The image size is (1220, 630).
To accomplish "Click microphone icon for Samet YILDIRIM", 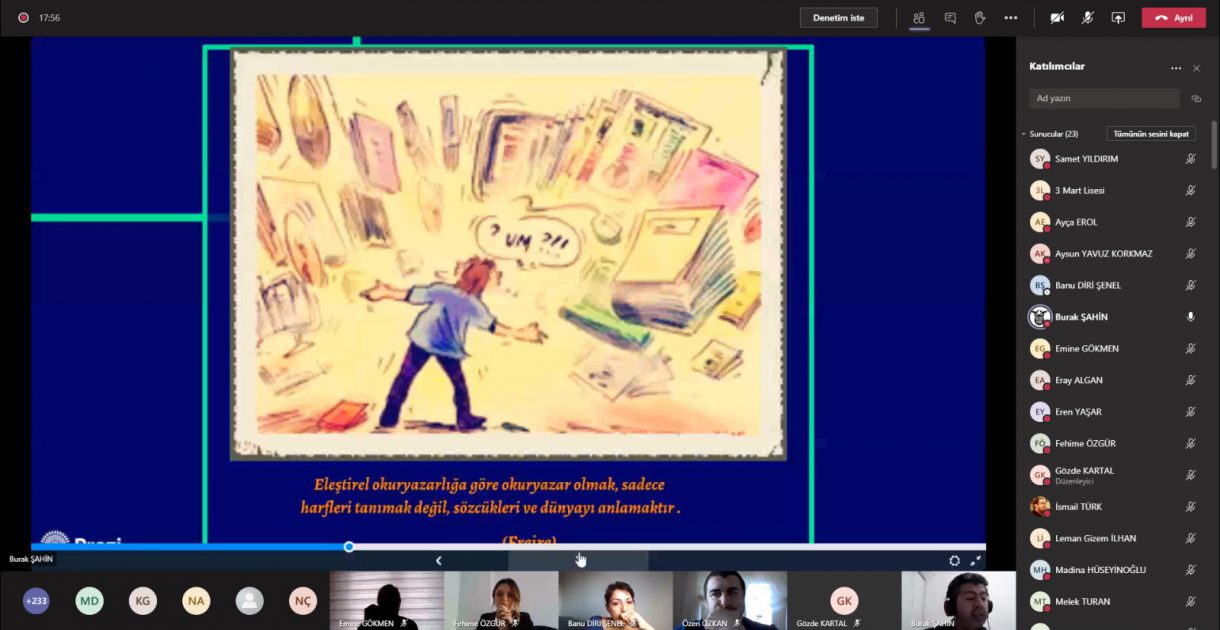I will [x=1190, y=159].
